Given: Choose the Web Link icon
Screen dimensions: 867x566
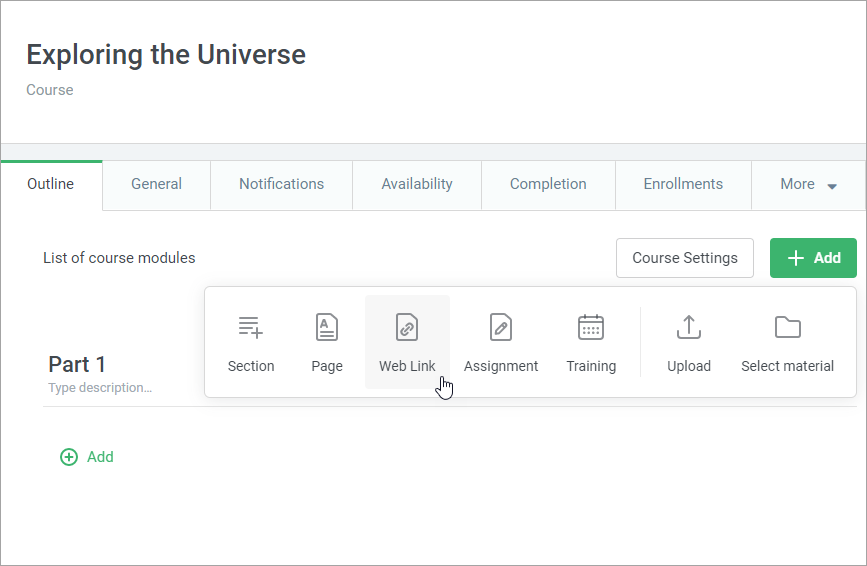Looking at the screenshot, I should pos(407,327).
